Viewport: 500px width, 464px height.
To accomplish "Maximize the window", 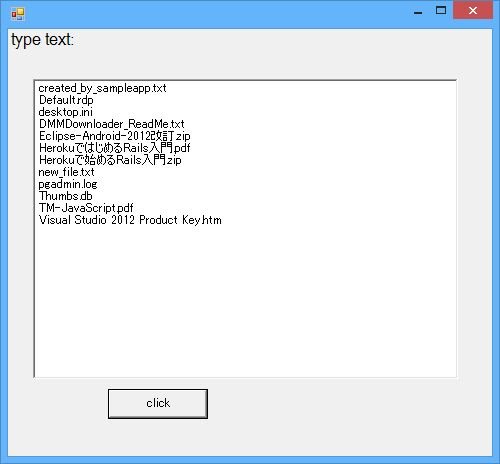I will [441, 11].
